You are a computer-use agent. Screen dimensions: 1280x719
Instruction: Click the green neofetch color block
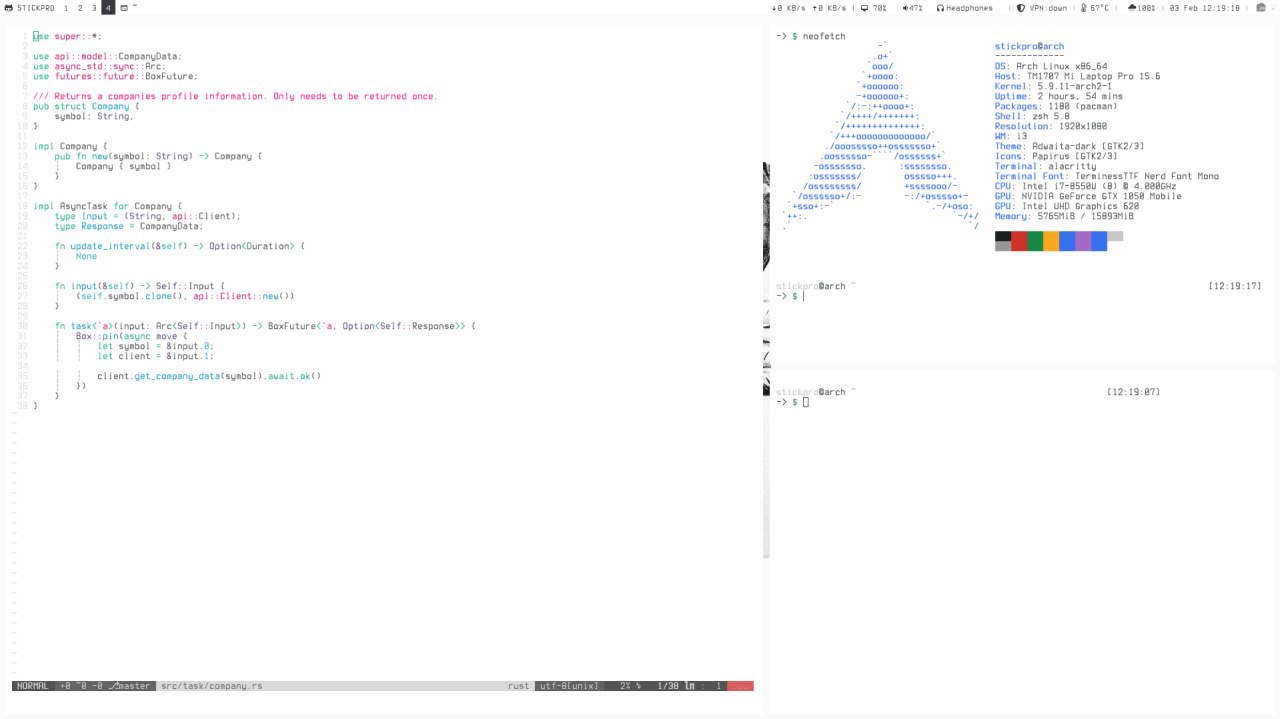coord(1035,240)
